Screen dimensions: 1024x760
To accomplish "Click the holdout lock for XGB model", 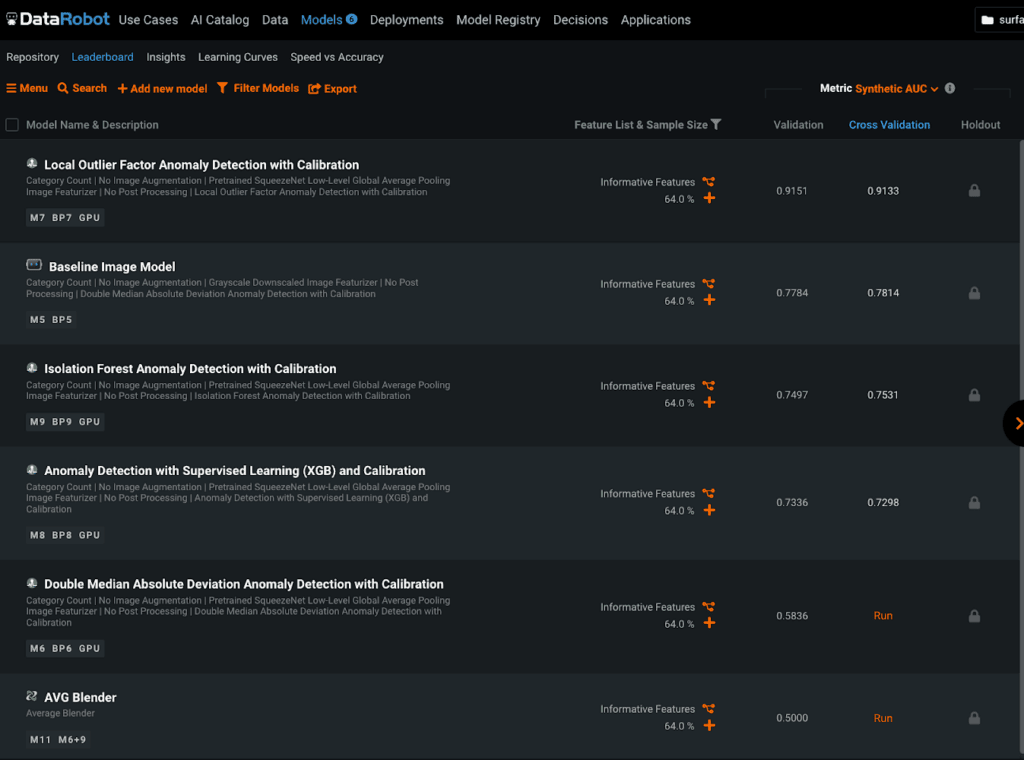I will point(974,502).
